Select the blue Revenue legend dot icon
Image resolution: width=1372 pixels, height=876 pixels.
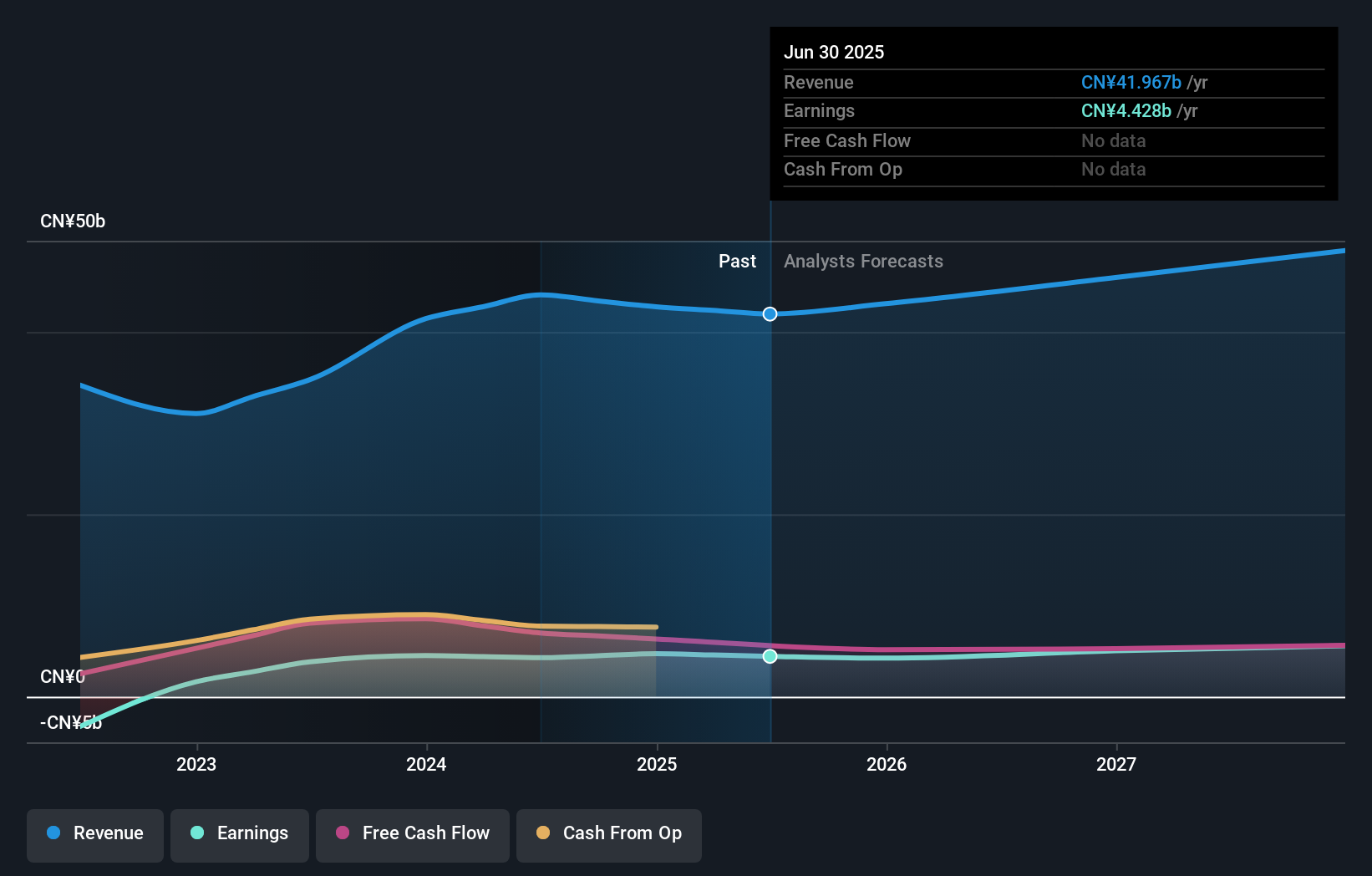pos(53,833)
